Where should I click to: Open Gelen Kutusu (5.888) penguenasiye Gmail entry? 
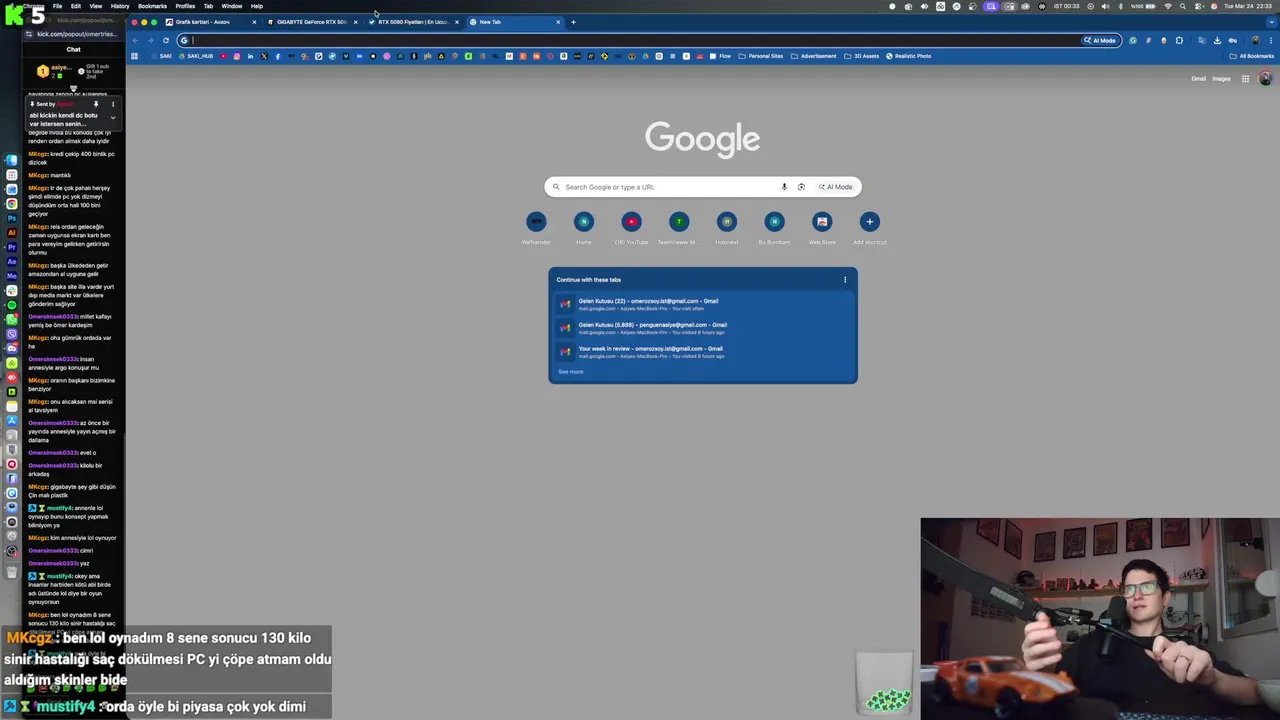tap(702, 328)
